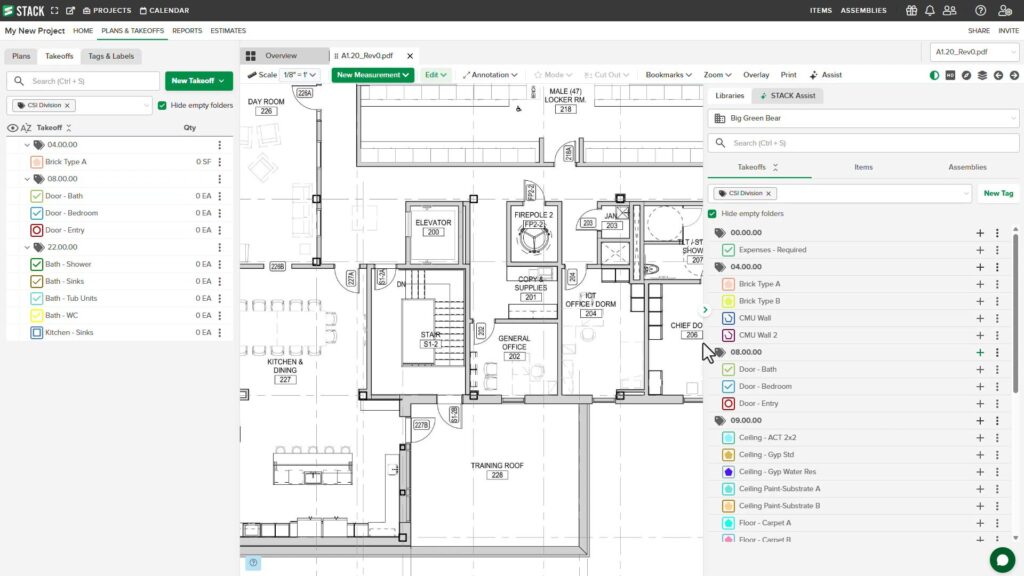This screenshot has width=1024, height=576.
Task: Open options menu for Brick Type A takeoff
Action: point(219,162)
